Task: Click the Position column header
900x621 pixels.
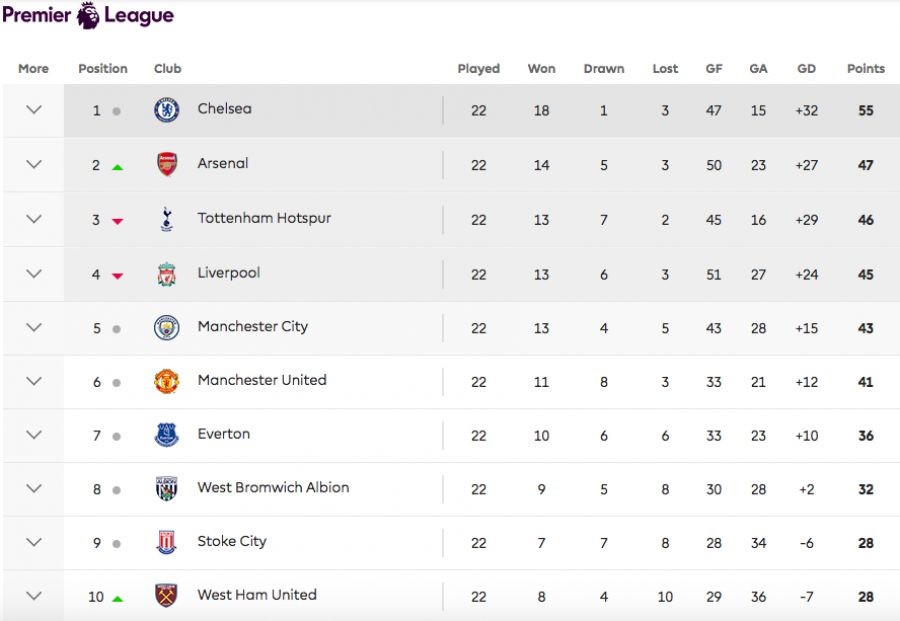Action: click(103, 69)
